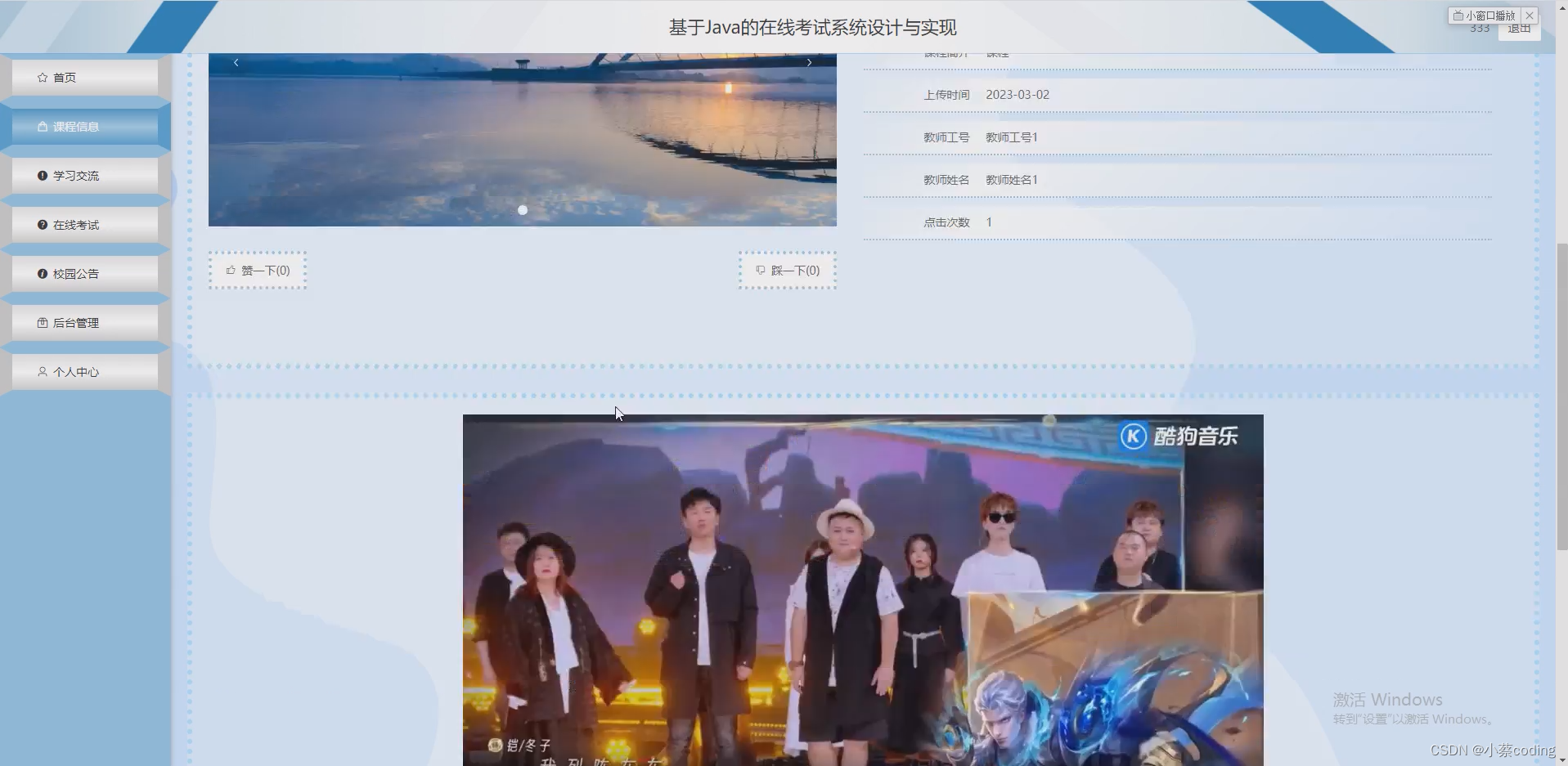Select 课程信息 in the sidebar
1568x766 pixels.
(x=85, y=127)
